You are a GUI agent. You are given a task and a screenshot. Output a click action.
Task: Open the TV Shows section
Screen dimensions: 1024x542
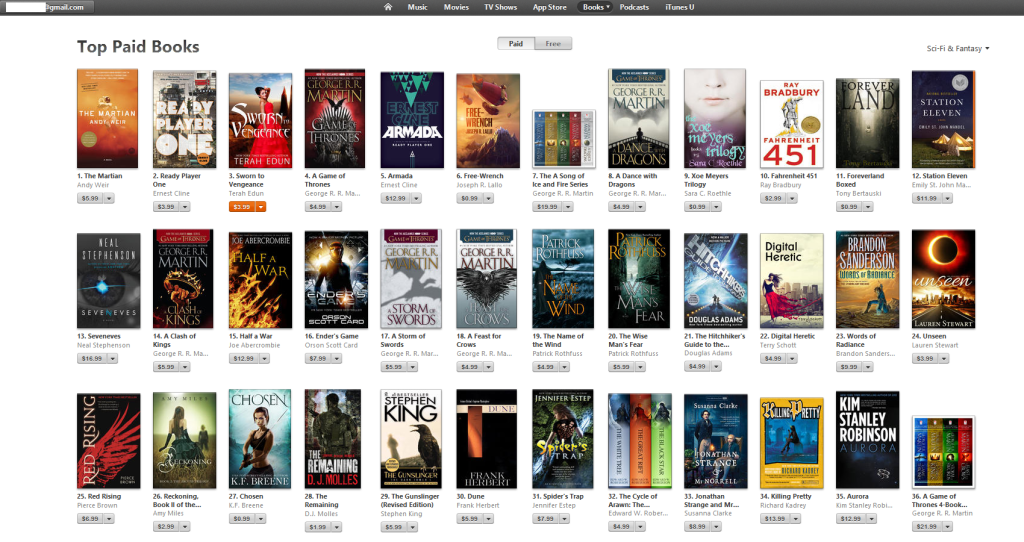(x=500, y=7)
